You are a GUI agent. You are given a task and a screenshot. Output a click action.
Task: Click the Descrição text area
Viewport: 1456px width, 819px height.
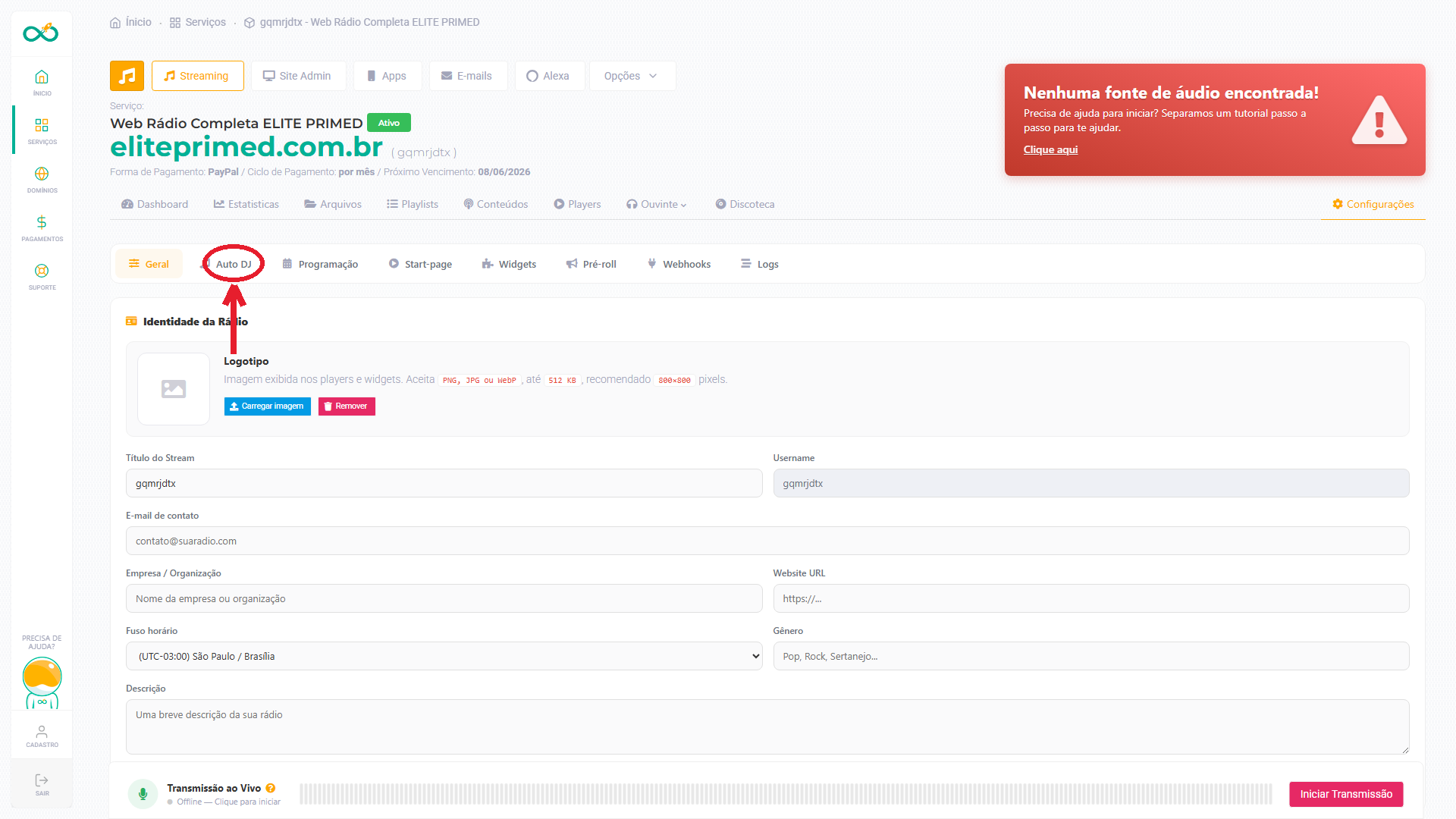[x=767, y=726]
